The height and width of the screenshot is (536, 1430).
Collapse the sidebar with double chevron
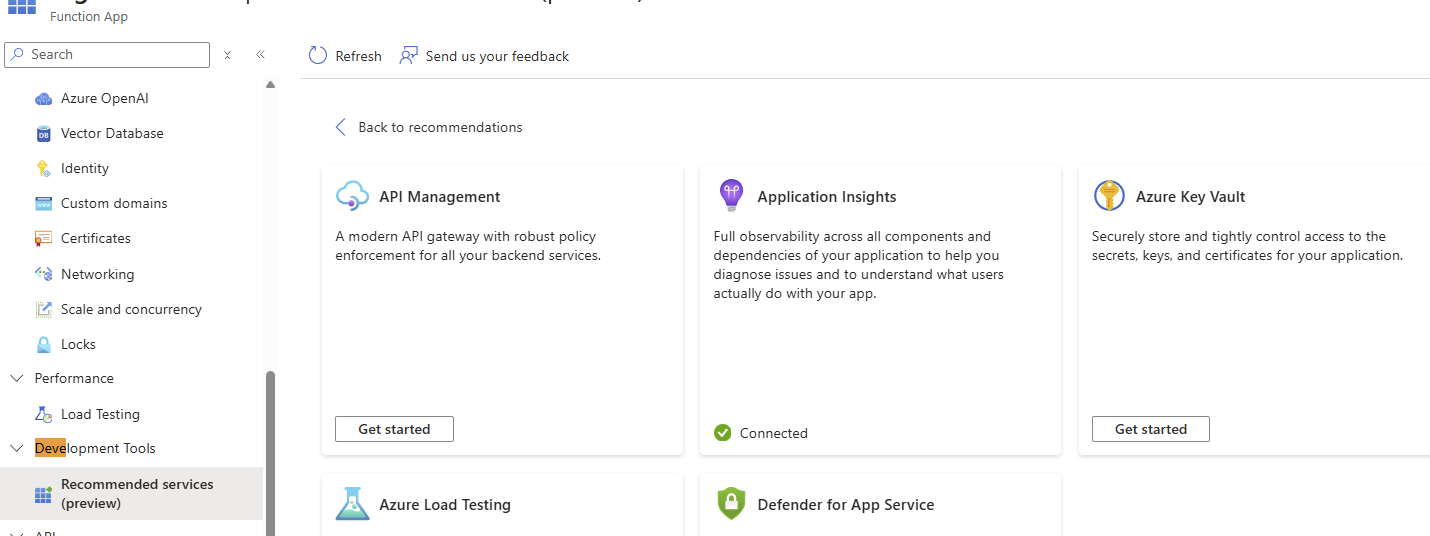pos(260,55)
